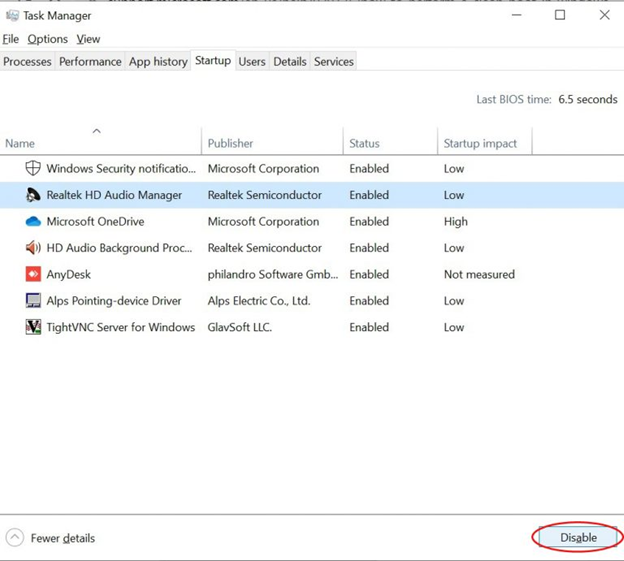This screenshot has height=561, width=624.
Task: Click the Alps Pointing-device Driver icon
Action: coord(33,300)
